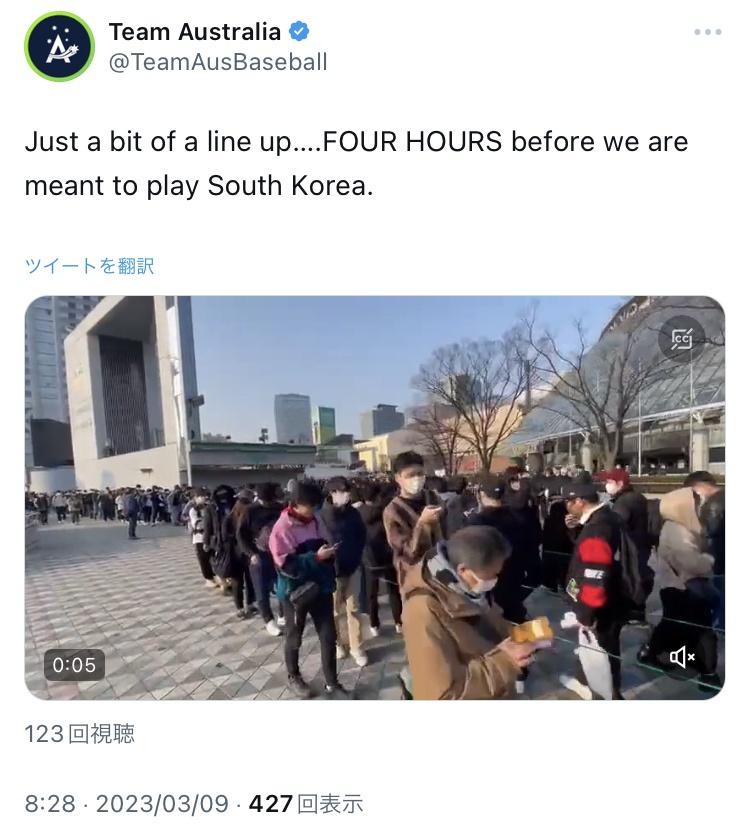Click the 123 回視聴 view count
Viewport: 750px width, 836px height.
79,734
